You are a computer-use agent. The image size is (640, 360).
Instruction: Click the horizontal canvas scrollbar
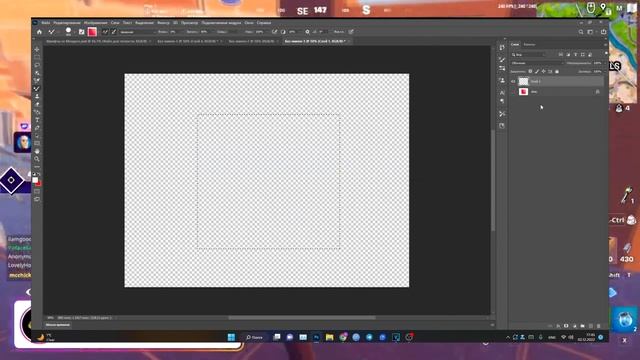tap(302, 318)
